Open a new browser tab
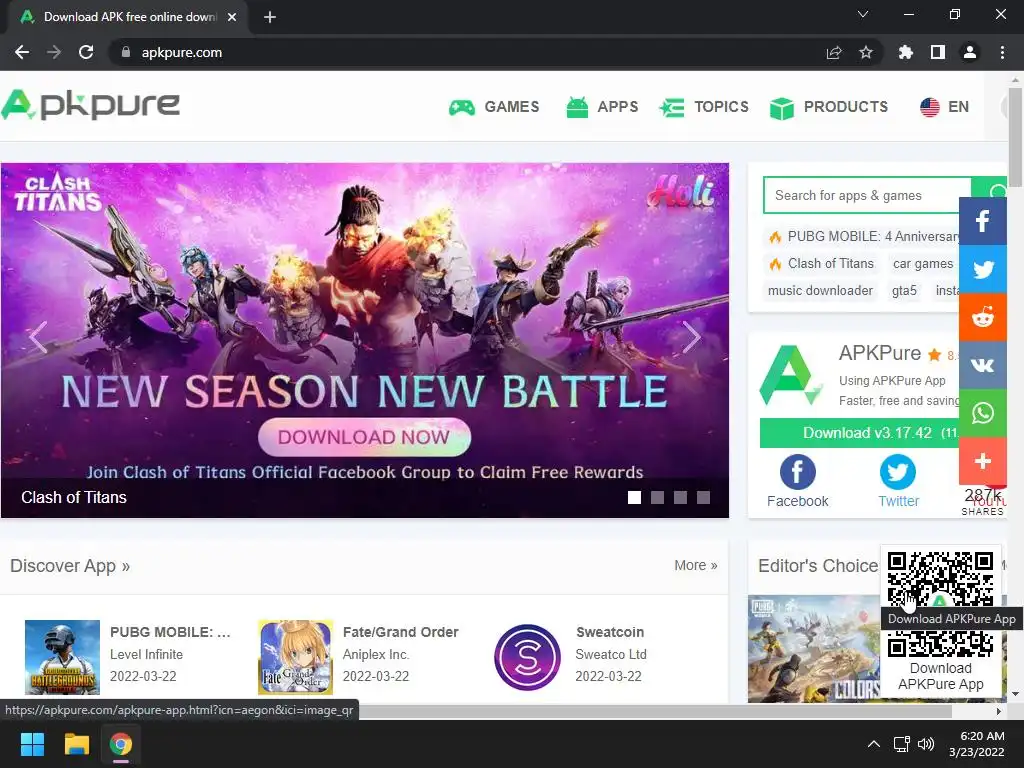This screenshot has height=768, width=1024. point(270,17)
